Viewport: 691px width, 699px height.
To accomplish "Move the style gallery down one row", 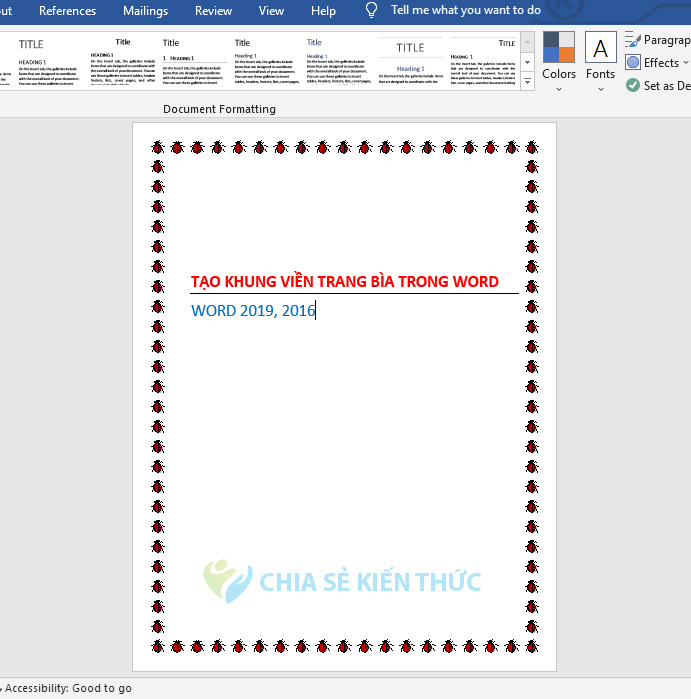I will click(527, 62).
